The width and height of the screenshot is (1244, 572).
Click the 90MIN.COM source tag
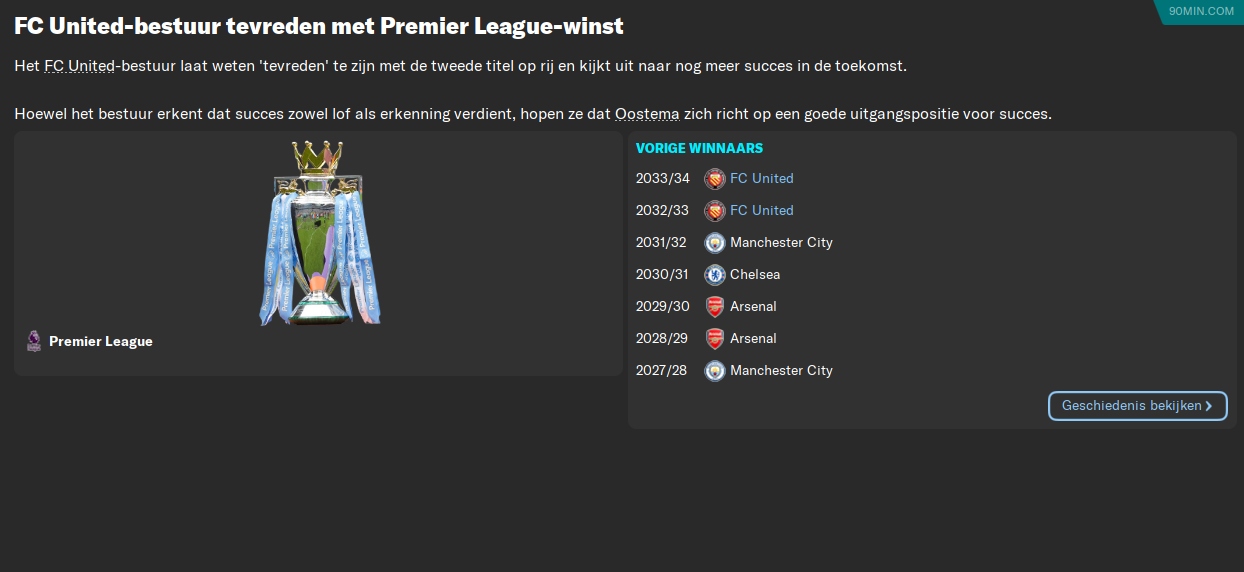tap(1201, 11)
